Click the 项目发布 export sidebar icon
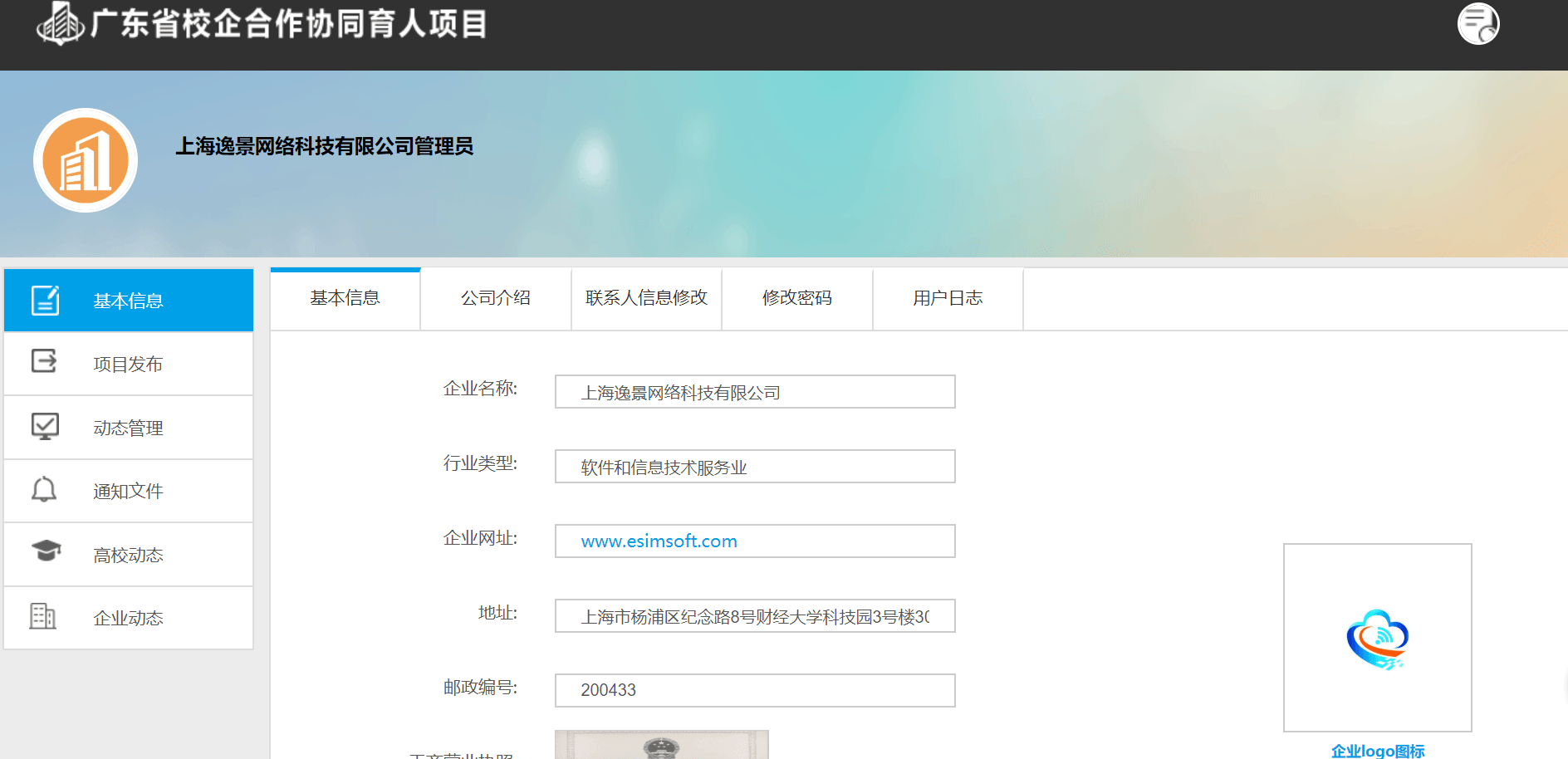 (x=44, y=361)
